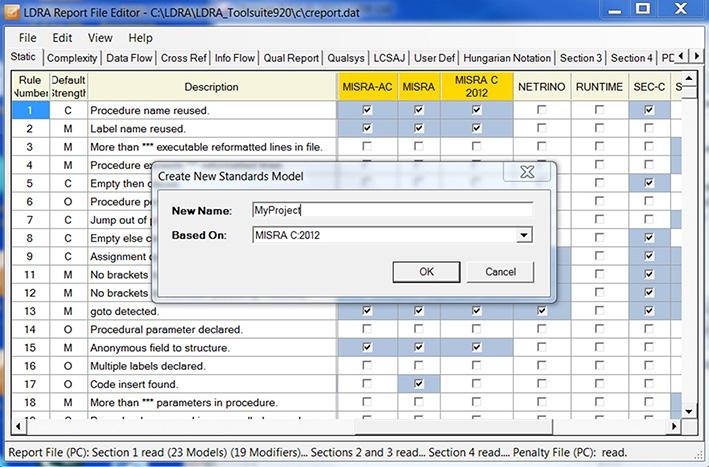
Task: Select rule number 1 cell
Action: point(30,110)
